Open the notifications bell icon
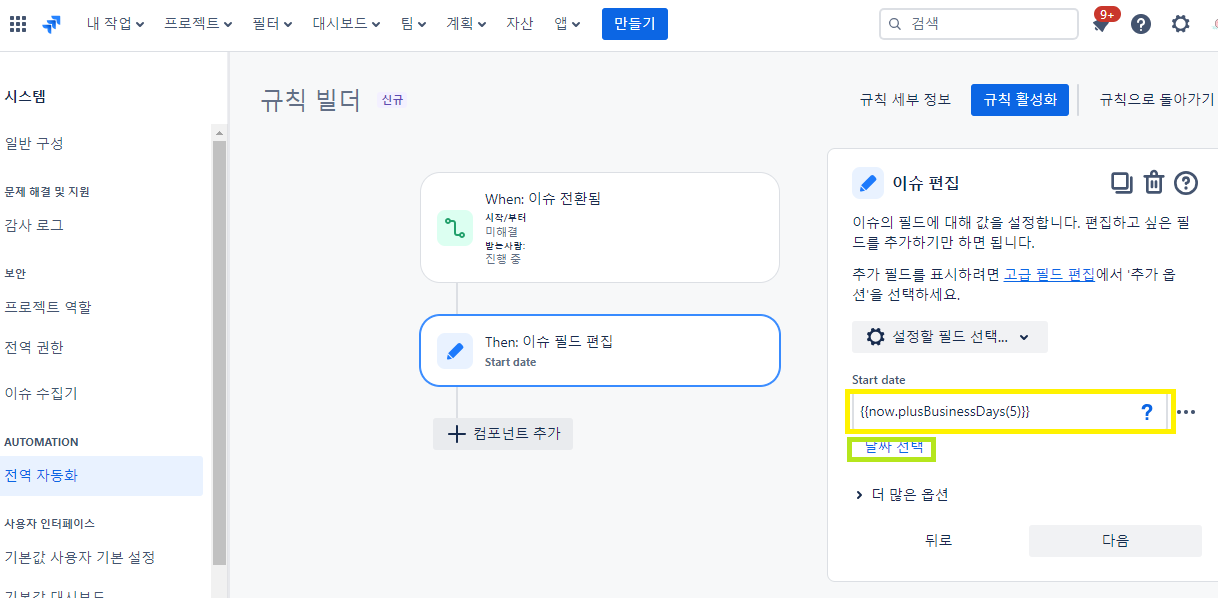 pos(1101,24)
